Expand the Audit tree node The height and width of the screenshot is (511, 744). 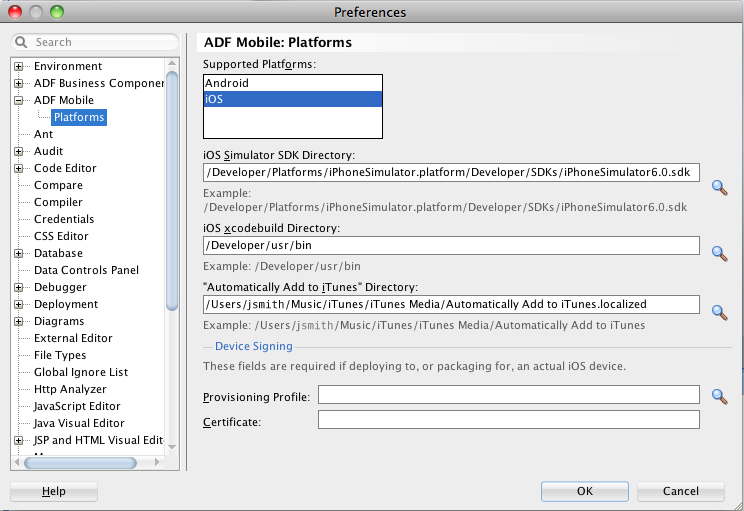[x=19, y=151]
